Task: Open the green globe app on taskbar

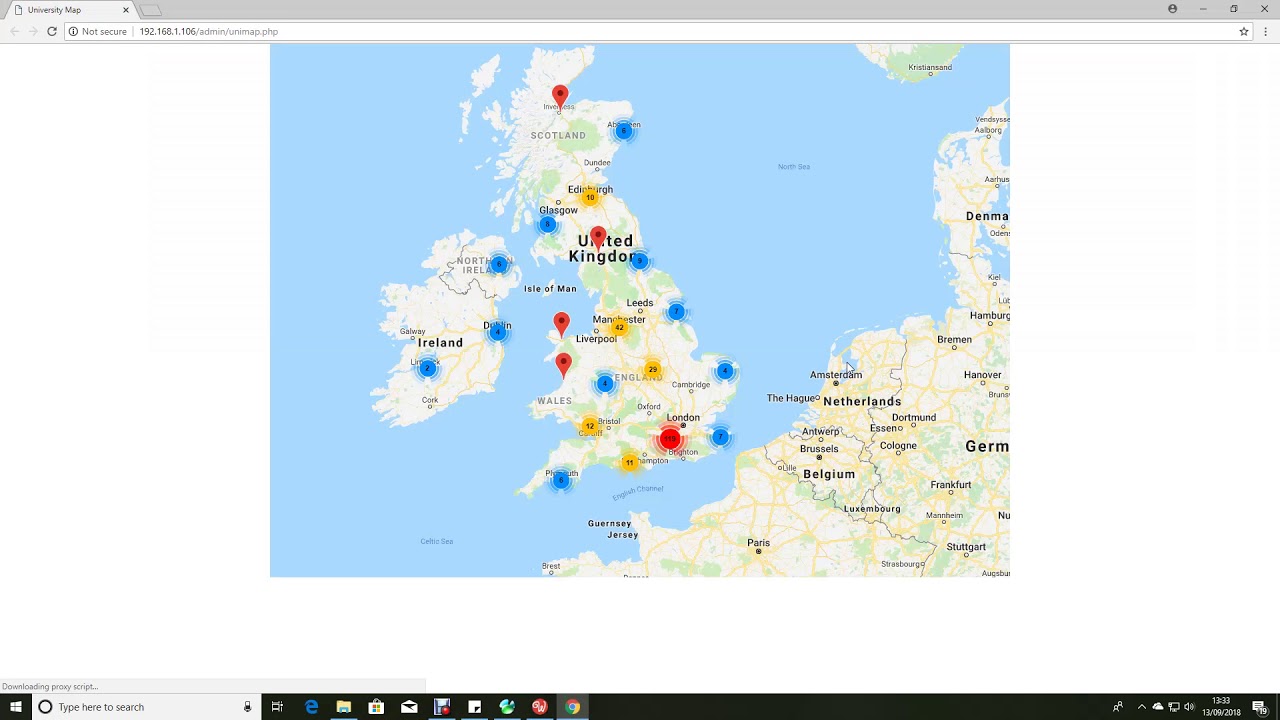Action: point(507,707)
